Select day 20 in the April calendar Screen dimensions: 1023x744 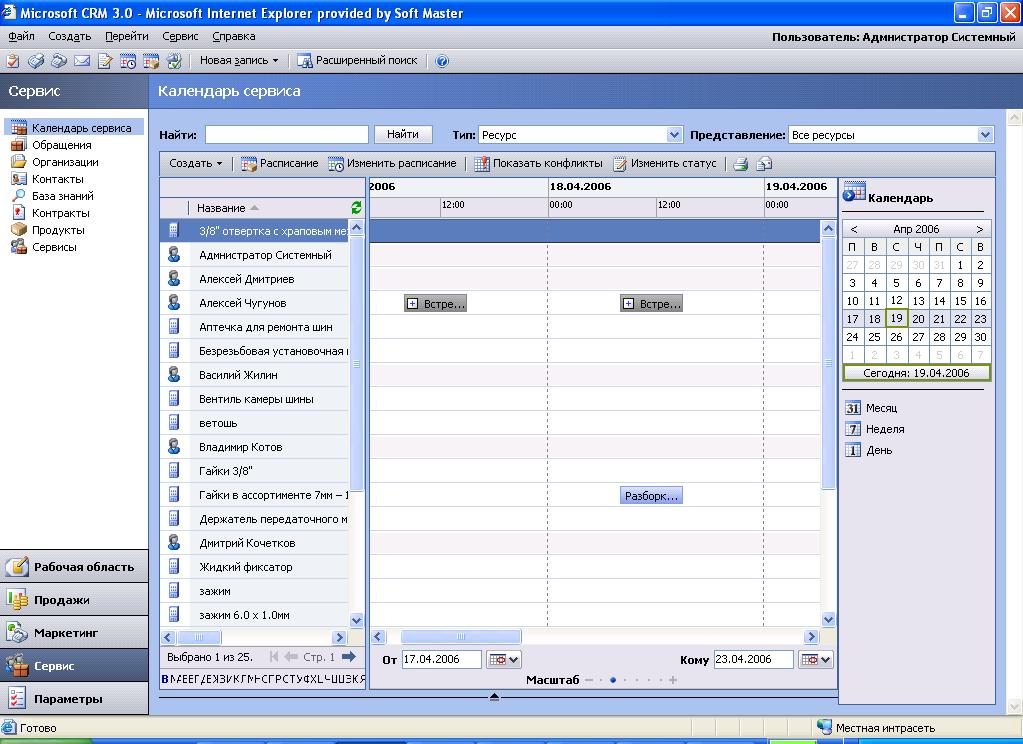pyautogui.click(x=918, y=318)
